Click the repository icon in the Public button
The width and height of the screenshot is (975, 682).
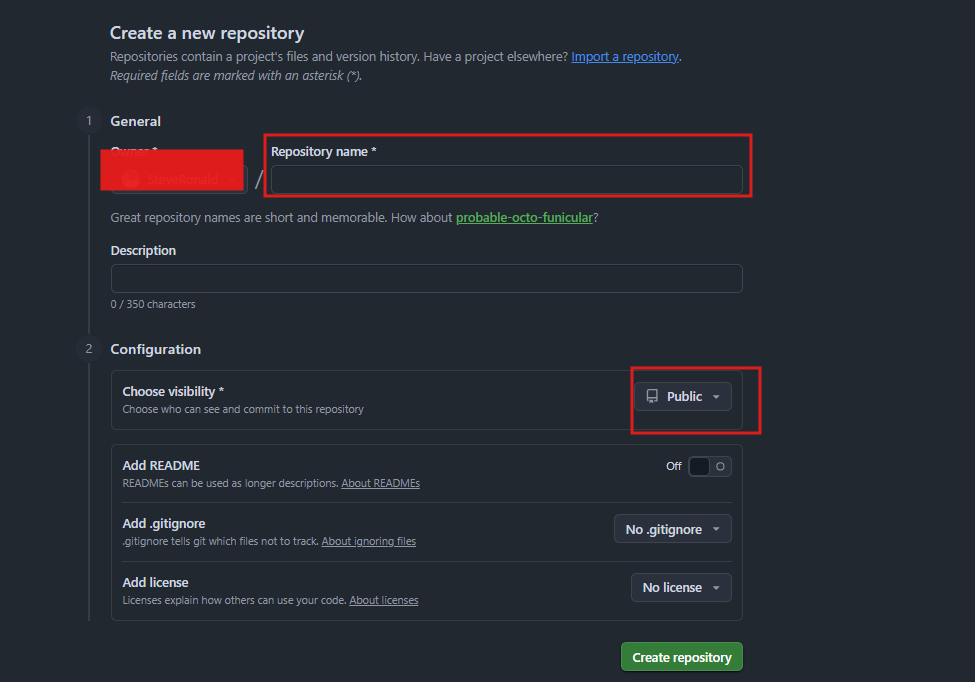pyautogui.click(x=652, y=397)
